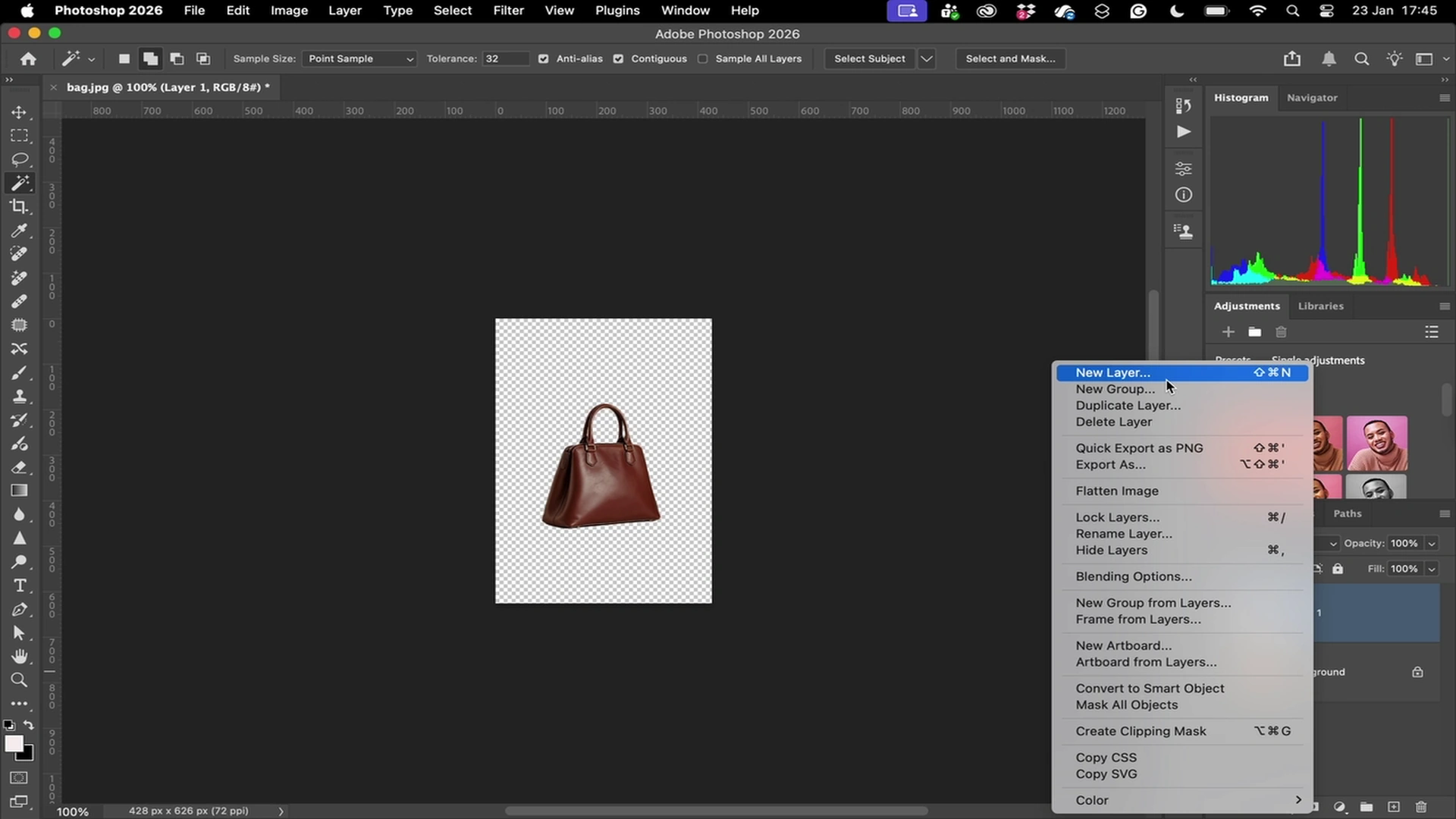Click the Select Subject button
Viewport: 1456px width, 819px height.
coord(869,58)
